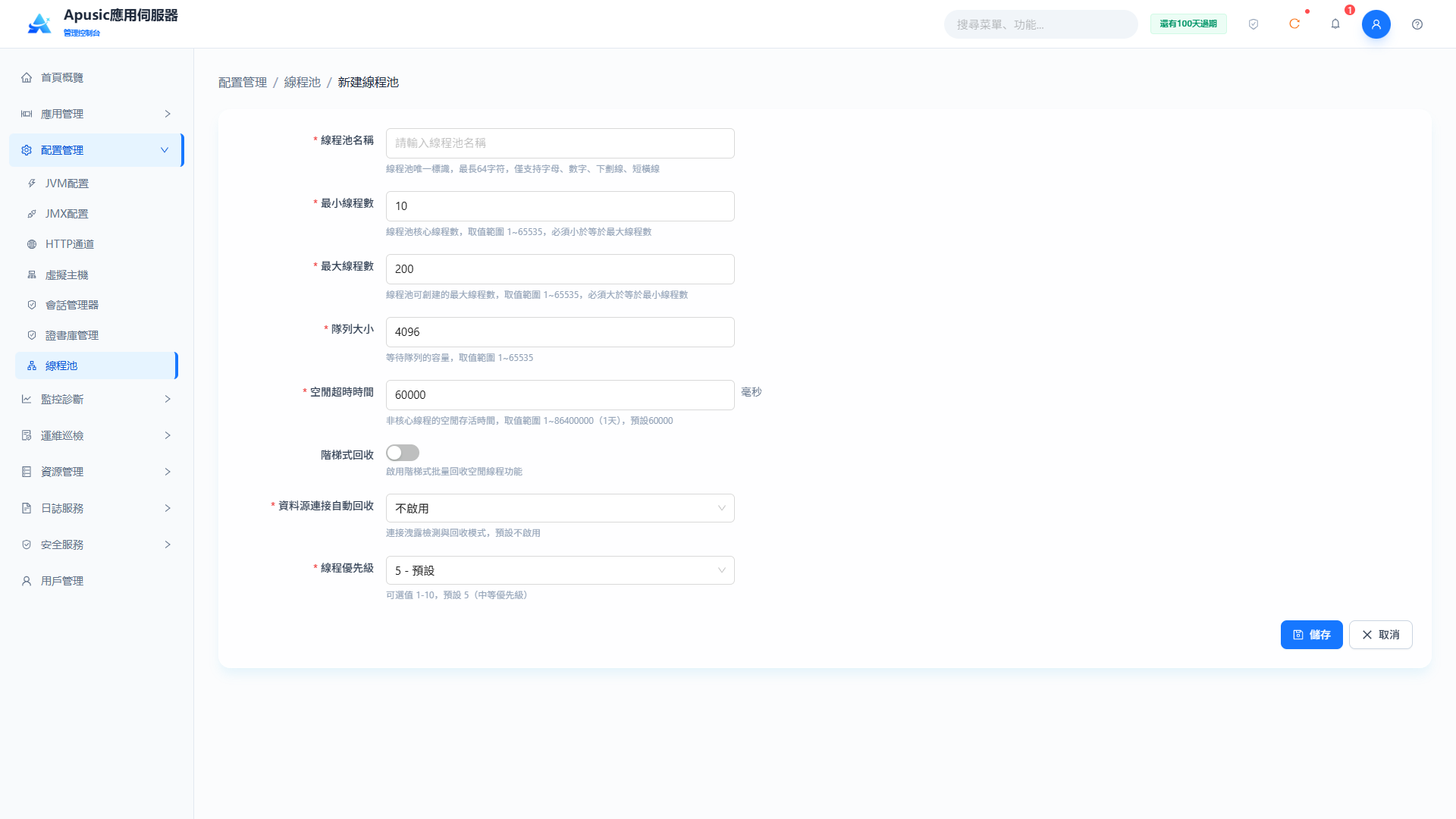Click the gear icon beside 配置管理

tap(27, 150)
